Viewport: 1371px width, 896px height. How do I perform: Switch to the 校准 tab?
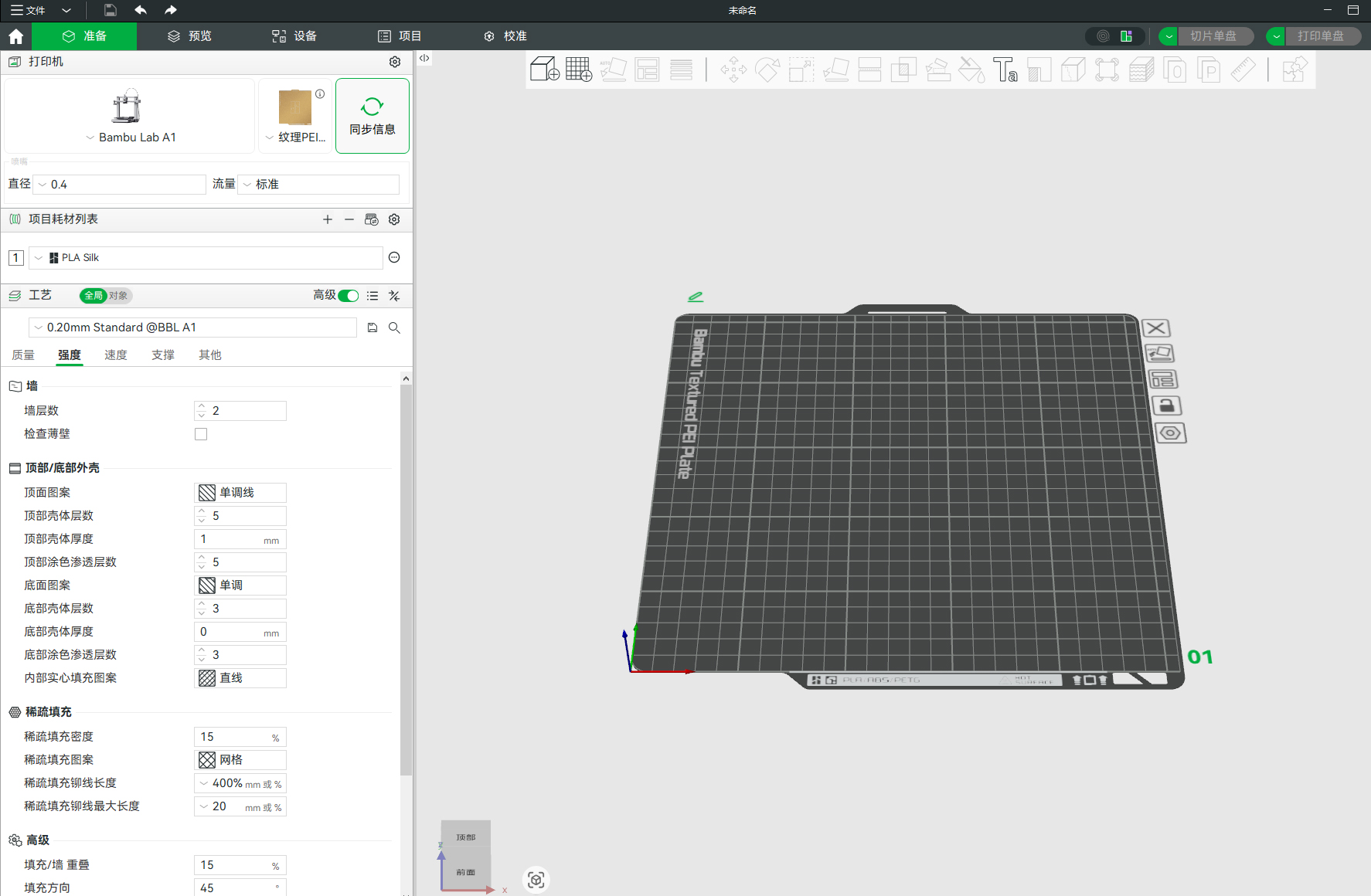click(x=505, y=36)
